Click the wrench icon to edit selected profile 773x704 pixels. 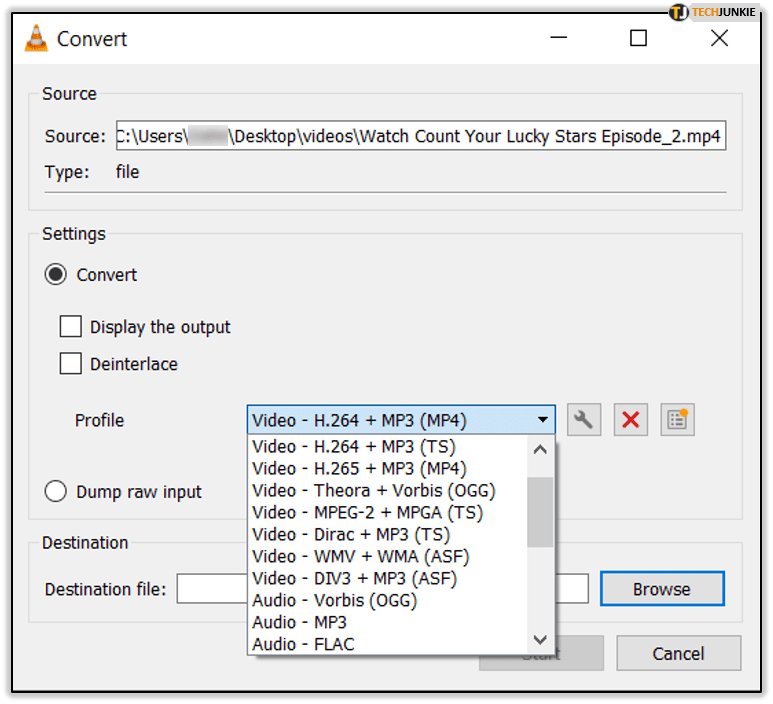(584, 420)
